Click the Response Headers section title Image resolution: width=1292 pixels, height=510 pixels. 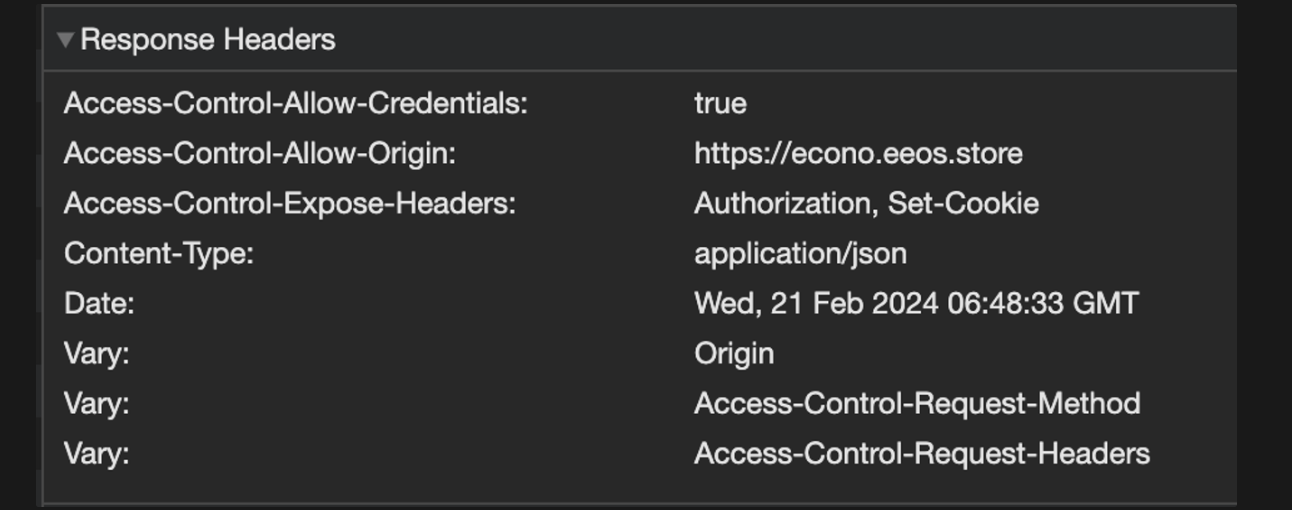[x=208, y=40]
